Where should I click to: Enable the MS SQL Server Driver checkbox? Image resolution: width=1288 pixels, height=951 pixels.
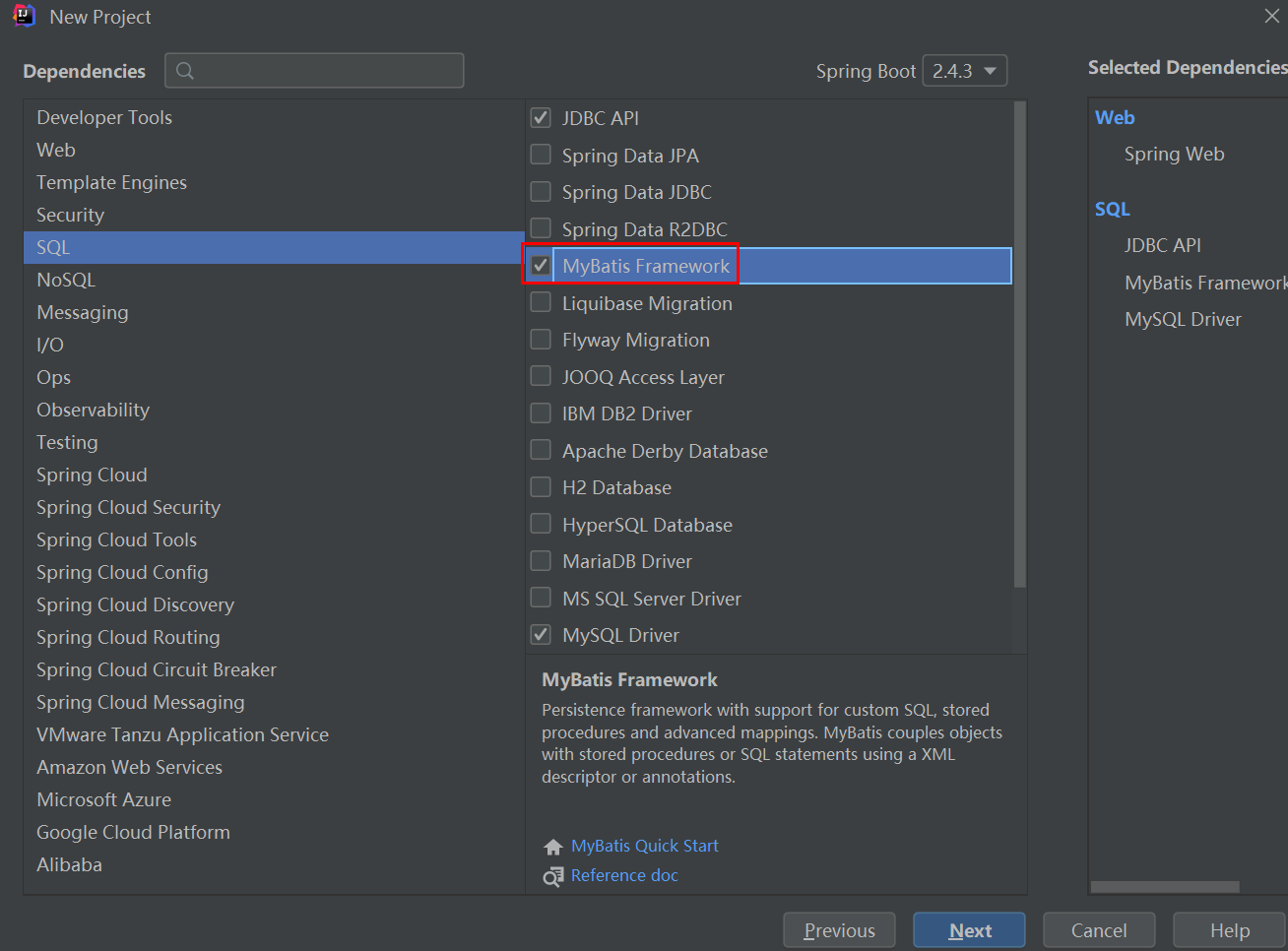[x=541, y=599]
